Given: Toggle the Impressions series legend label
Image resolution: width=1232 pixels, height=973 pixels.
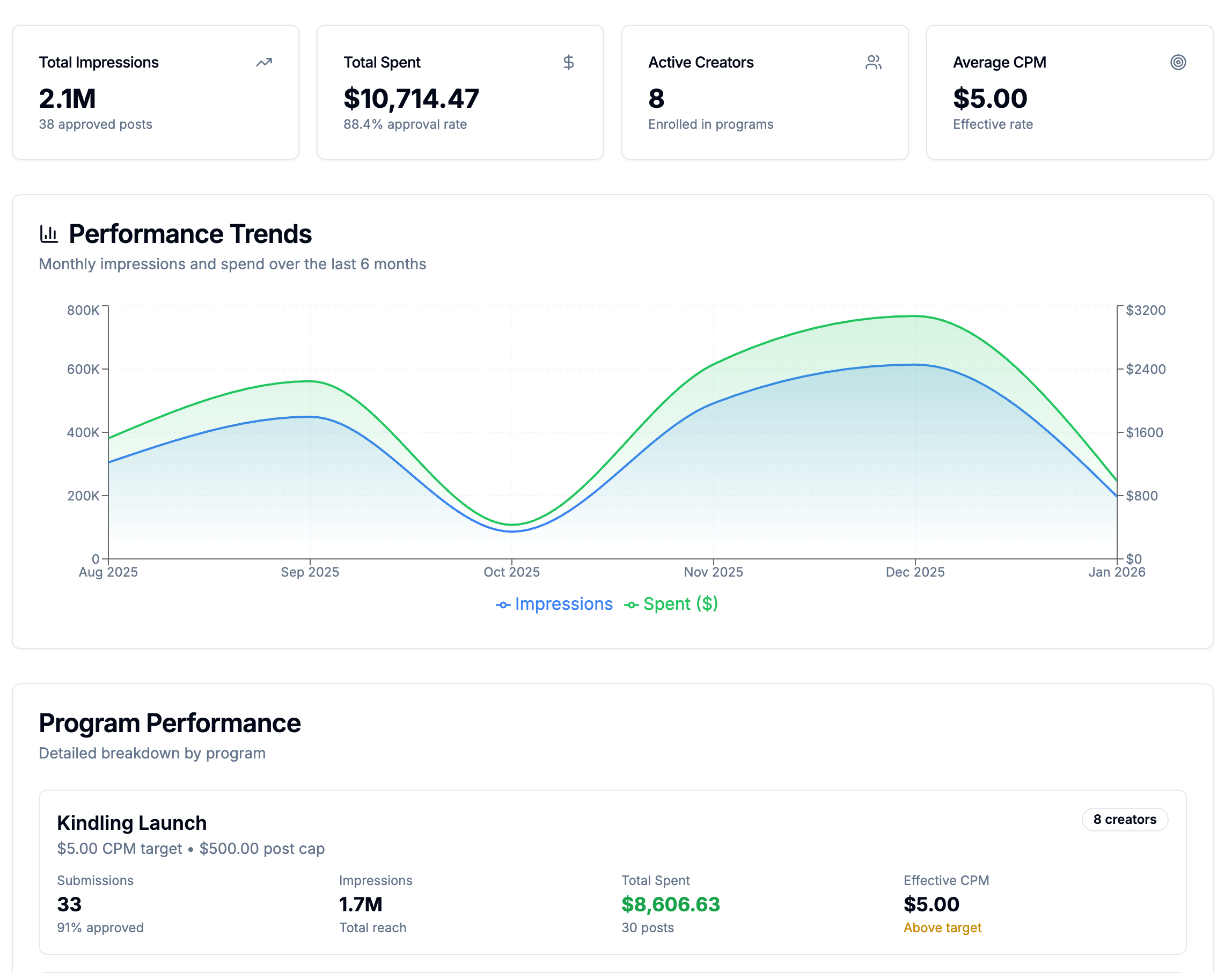Looking at the screenshot, I should (x=563, y=604).
